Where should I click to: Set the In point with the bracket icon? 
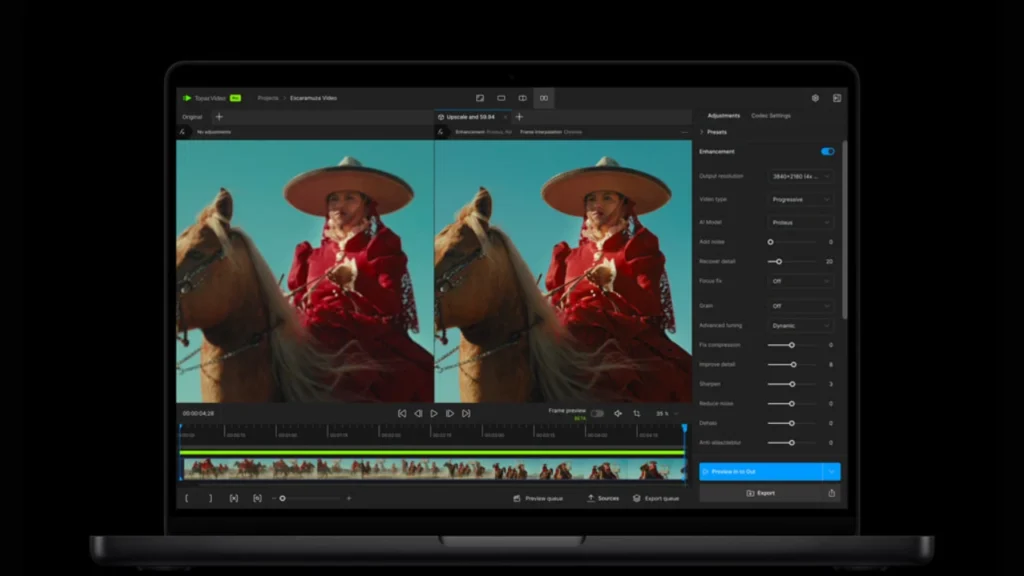[186, 498]
